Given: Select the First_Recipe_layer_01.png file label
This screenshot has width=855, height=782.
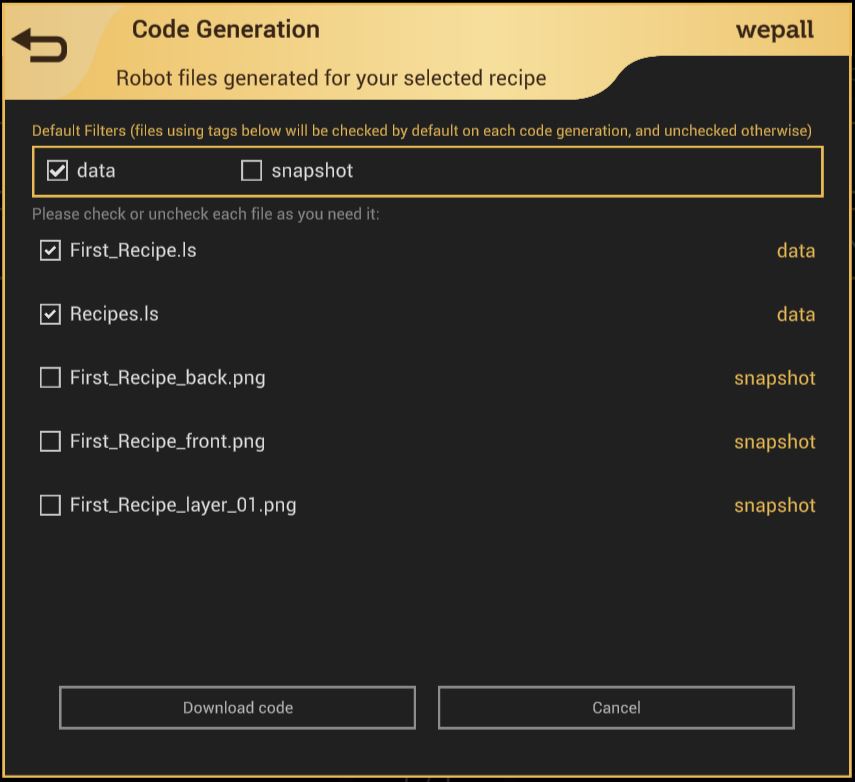Looking at the screenshot, I should pyautogui.click(x=183, y=506).
